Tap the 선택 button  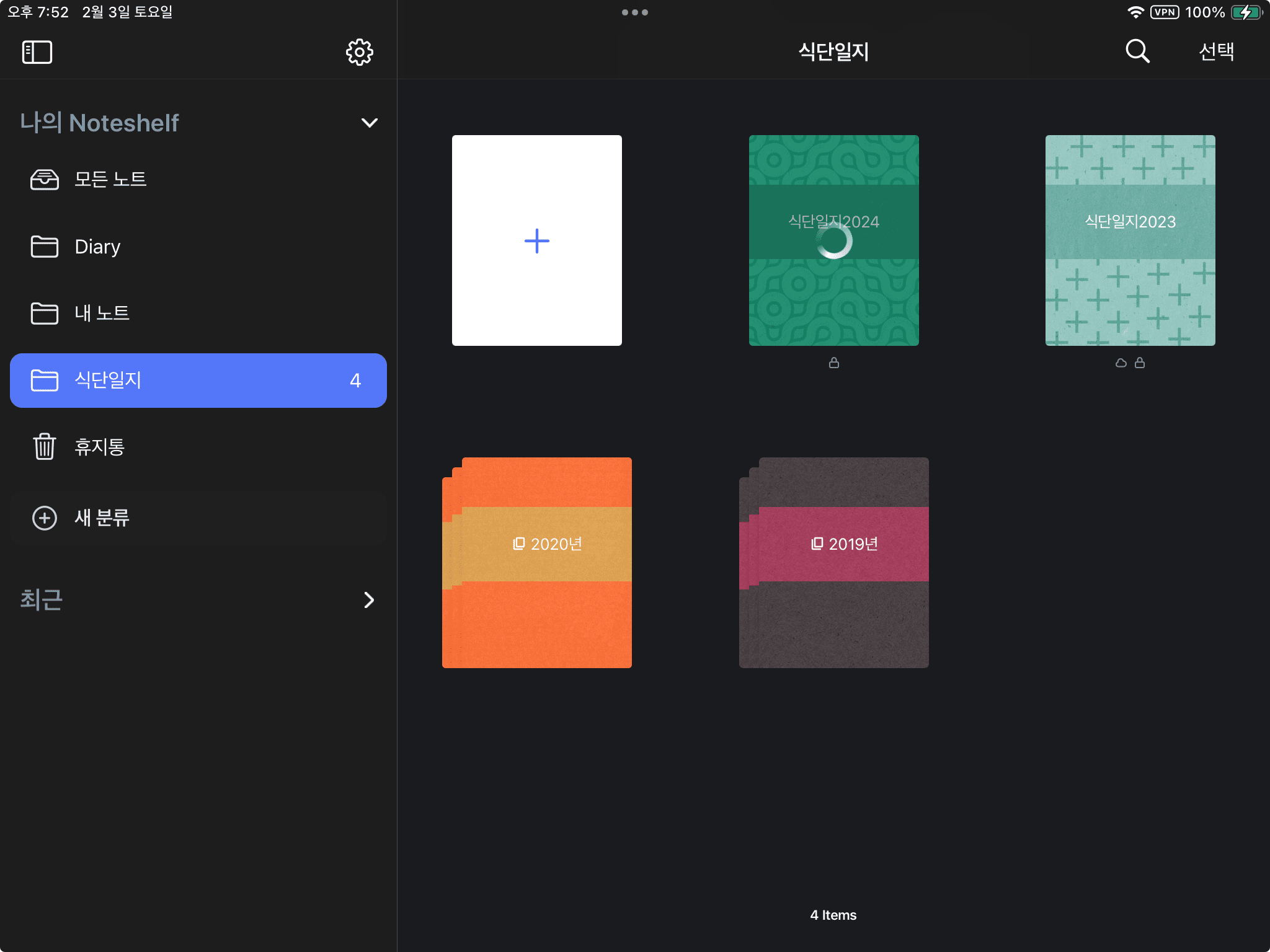(x=1216, y=51)
